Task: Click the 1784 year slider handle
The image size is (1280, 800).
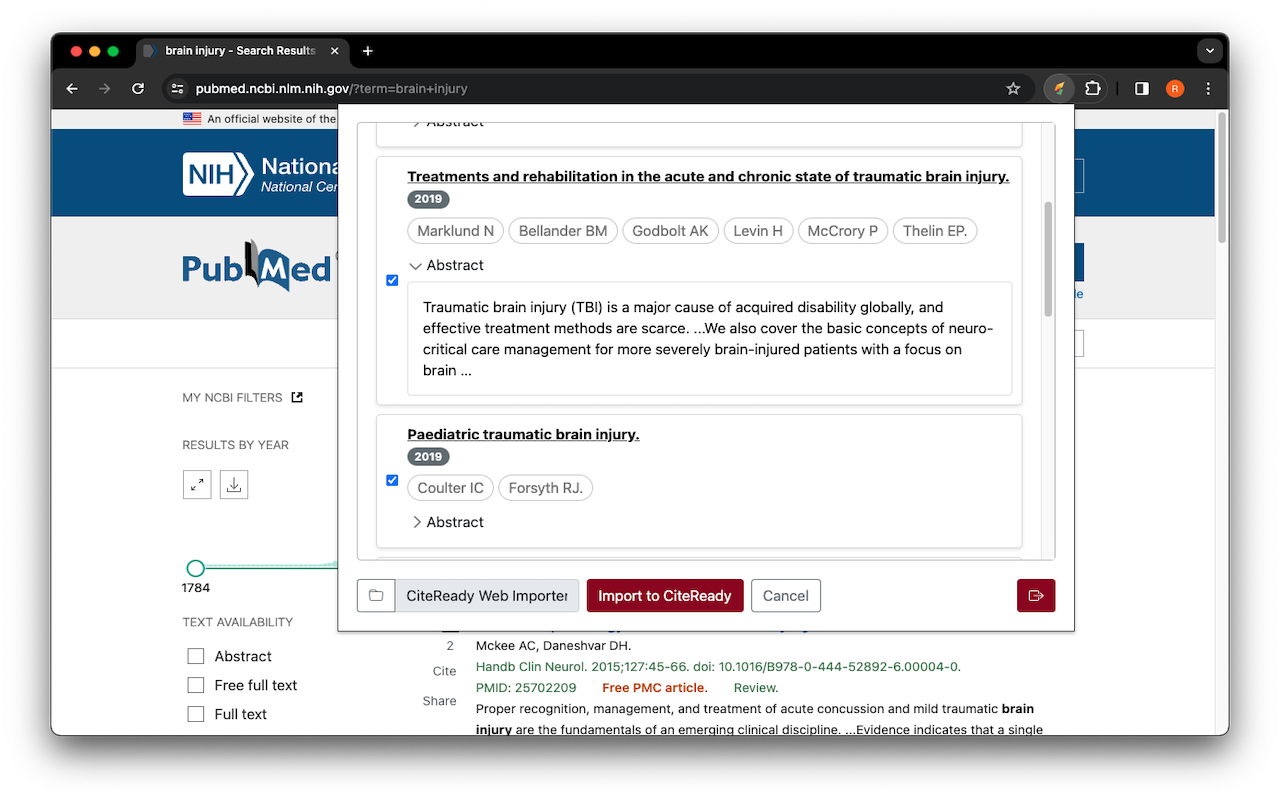Action: (x=196, y=568)
